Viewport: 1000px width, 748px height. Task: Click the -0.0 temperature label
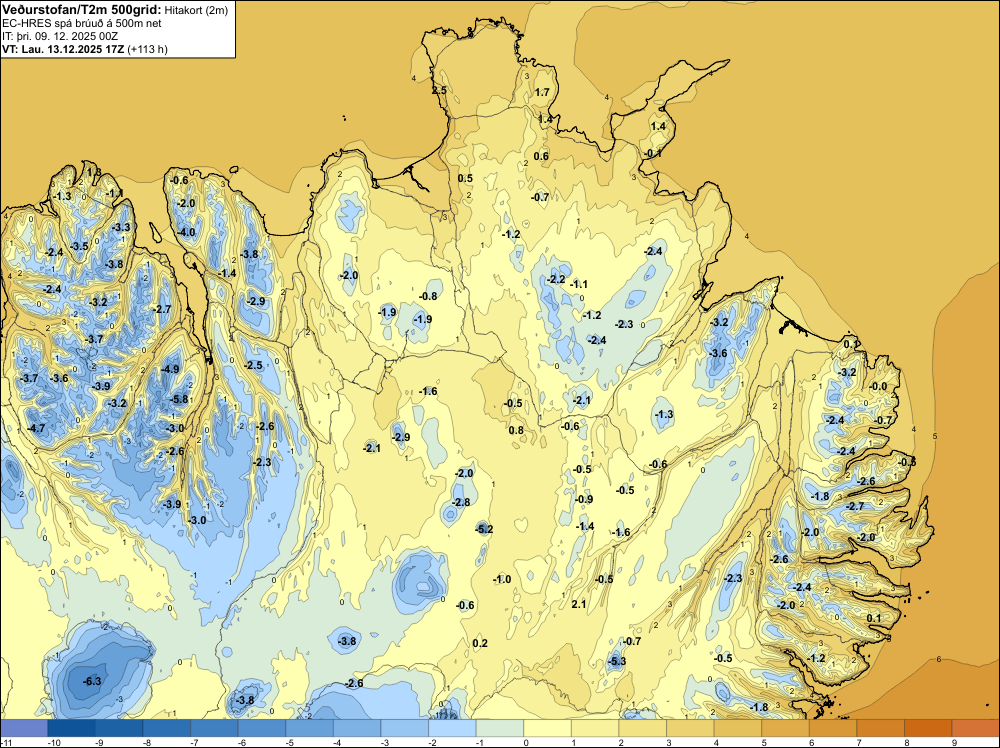tap(878, 386)
